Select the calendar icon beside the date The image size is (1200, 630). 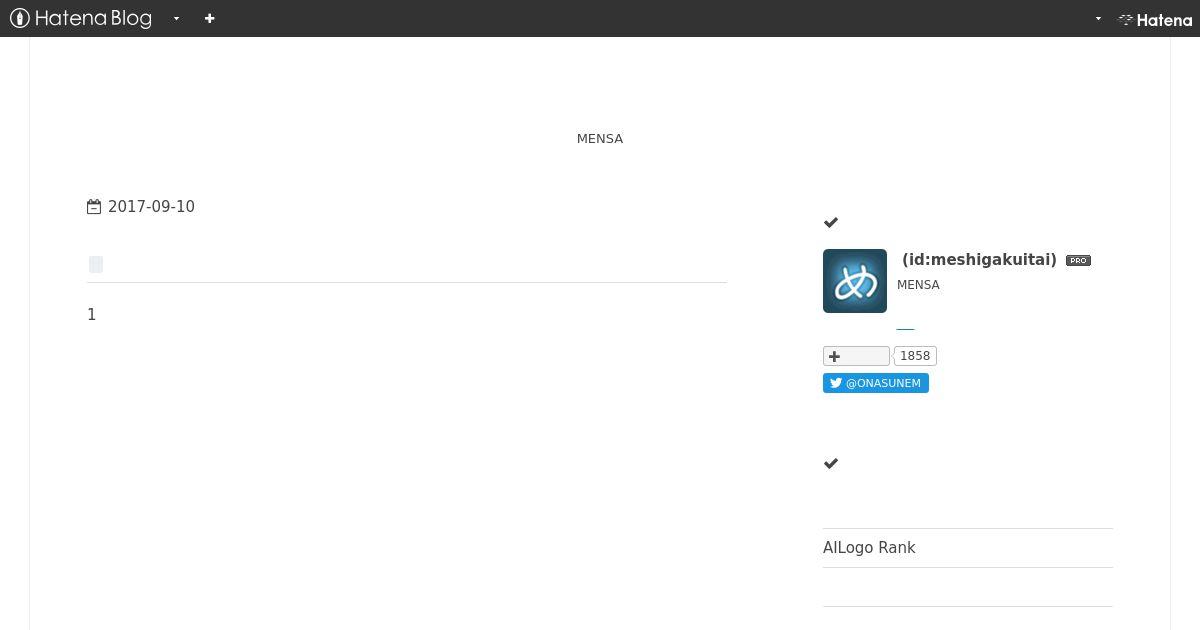click(x=94, y=207)
